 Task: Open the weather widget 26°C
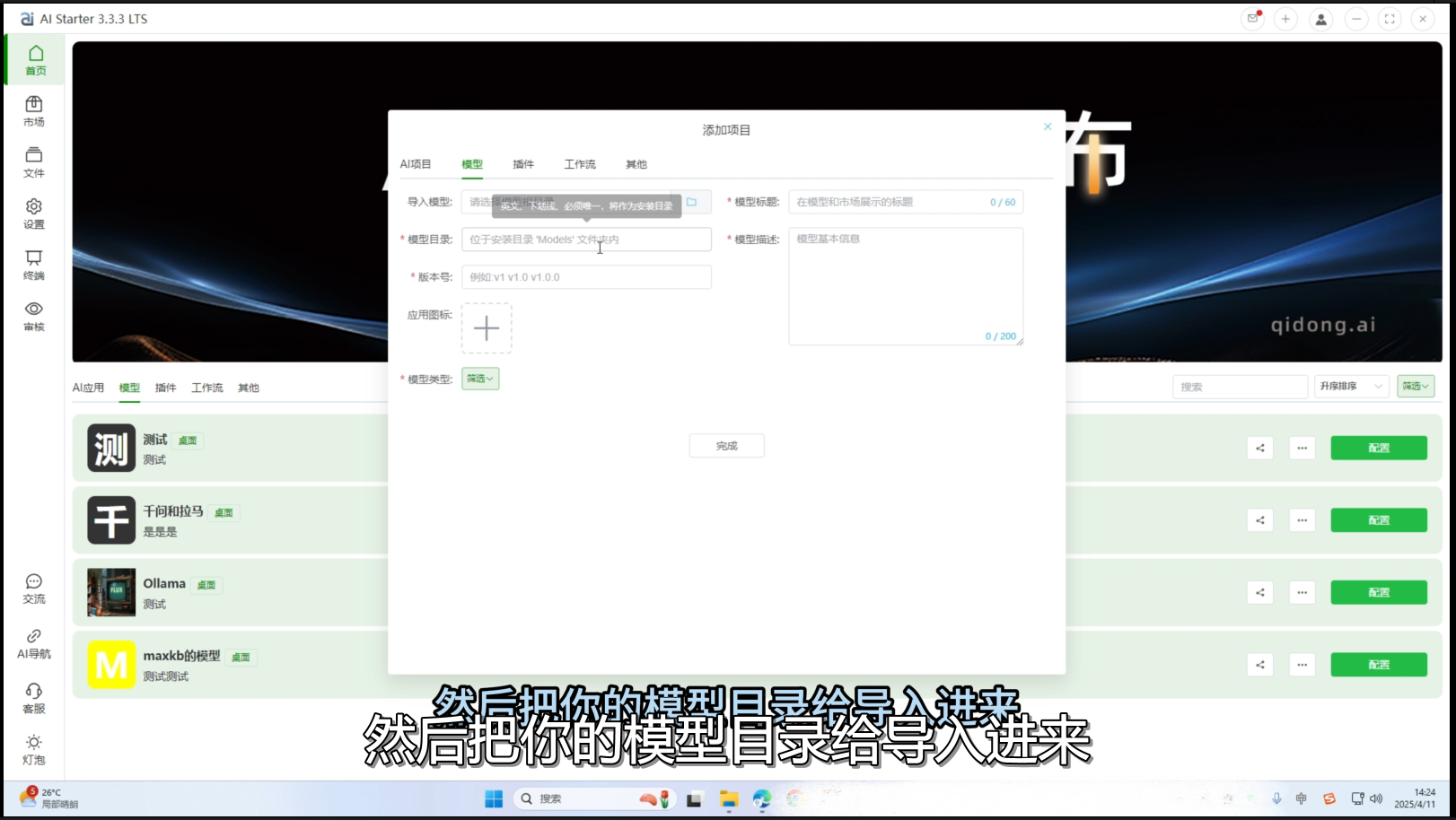pyautogui.click(x=49, y=798)
